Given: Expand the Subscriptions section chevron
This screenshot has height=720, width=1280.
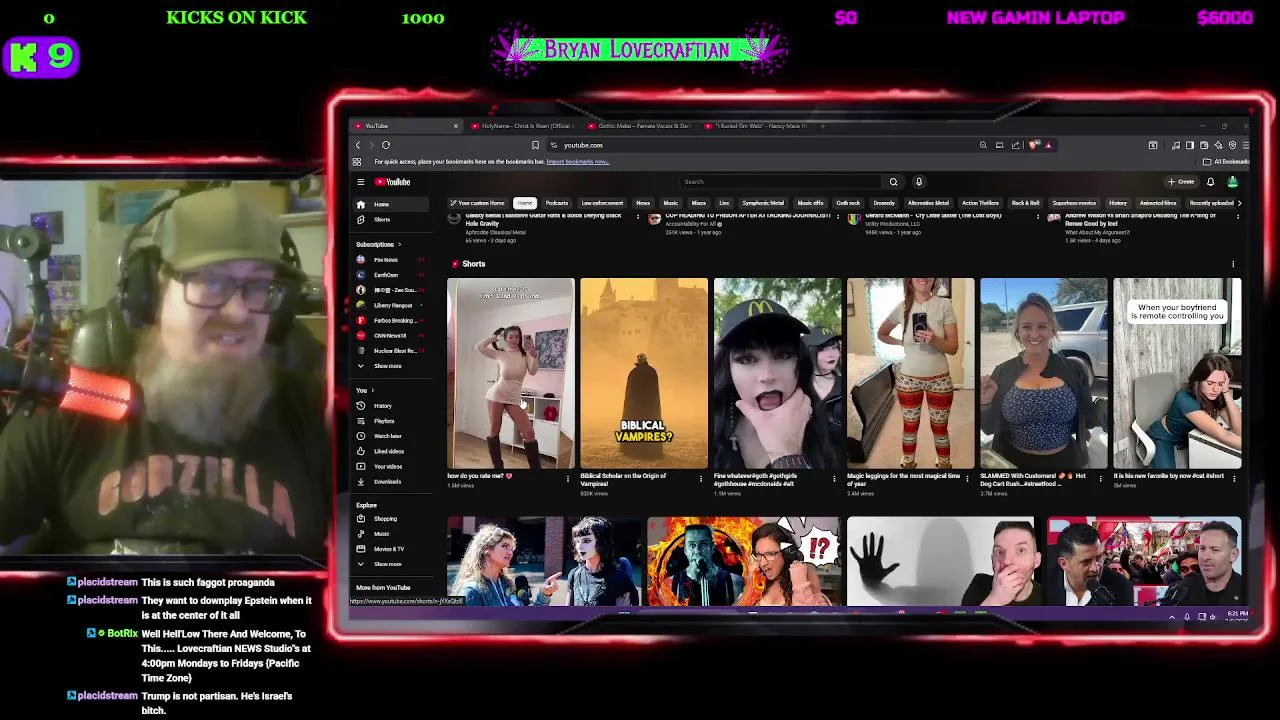Looking at the screenshot, I should click(399, 245).
